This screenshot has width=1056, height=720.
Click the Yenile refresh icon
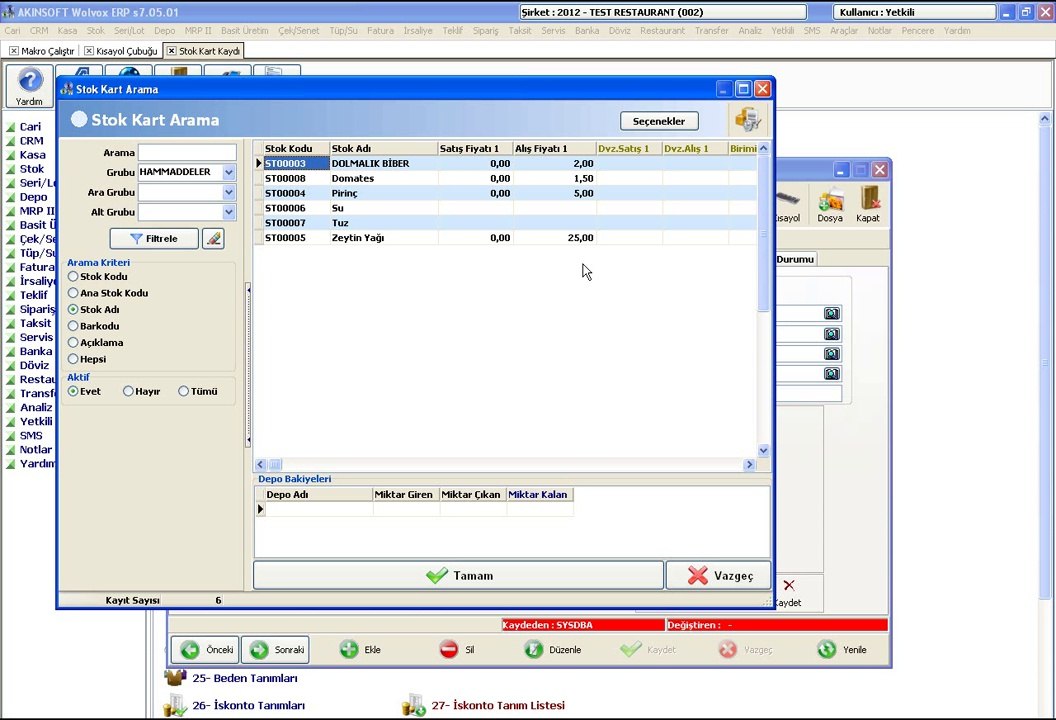[826, 650]
